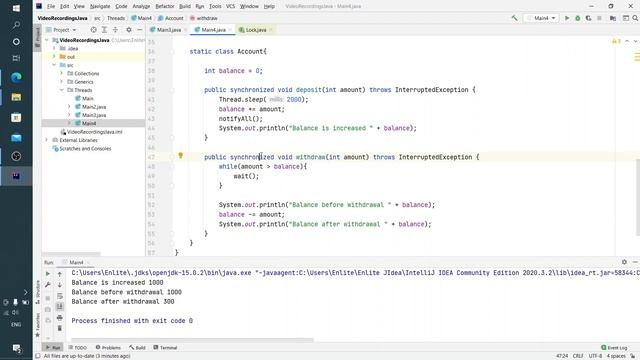Open the Search Everywhere magnifier
Screen dimensions: 640x360
(x=635, y=18)
